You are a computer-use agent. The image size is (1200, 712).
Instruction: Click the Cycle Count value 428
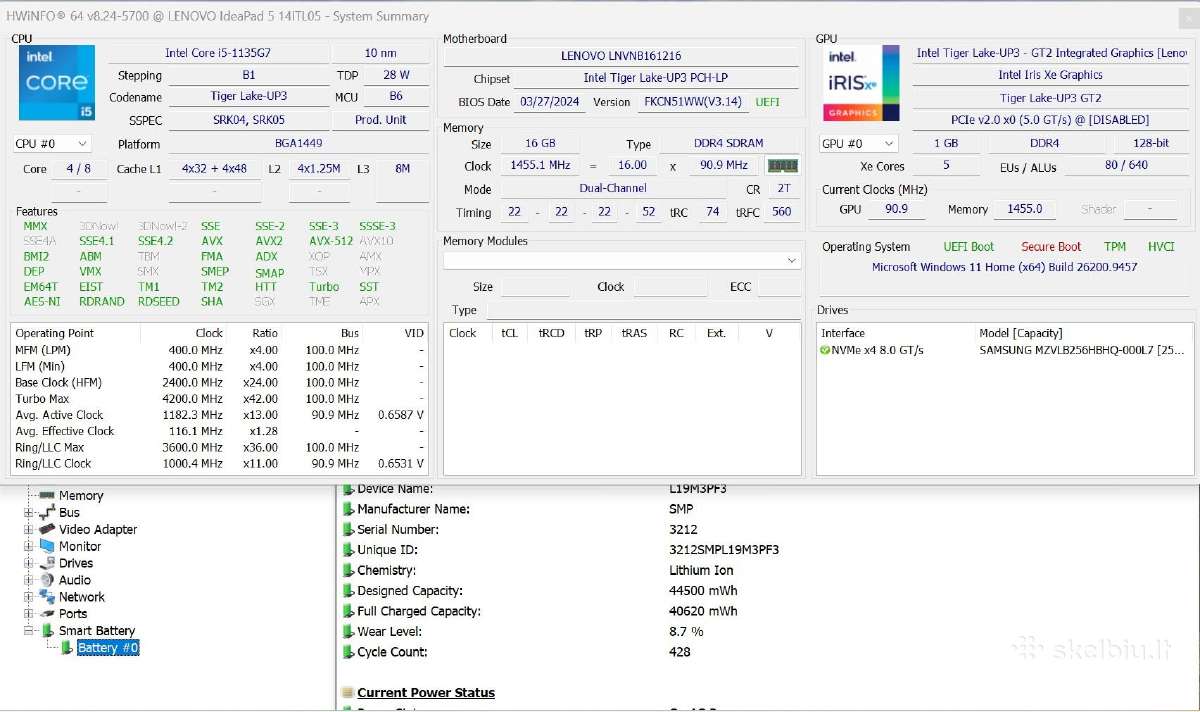click(680, 652)
